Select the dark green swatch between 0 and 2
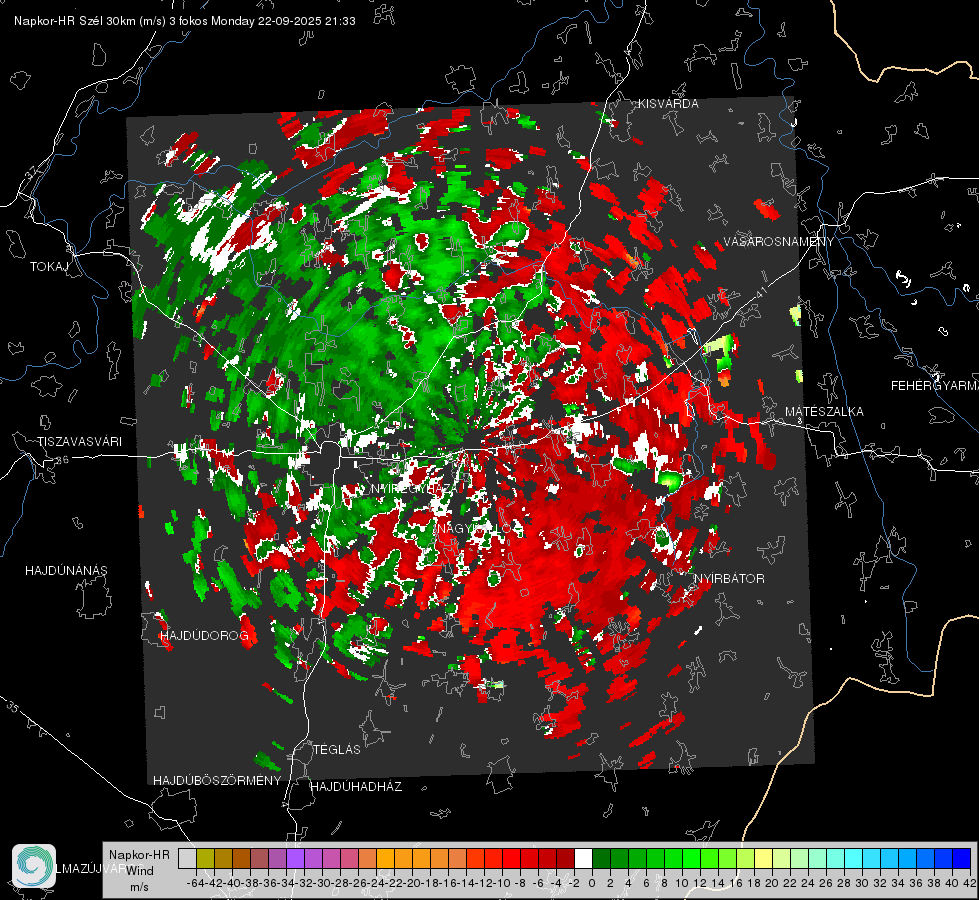979x900 pixels. pos(601,858)
